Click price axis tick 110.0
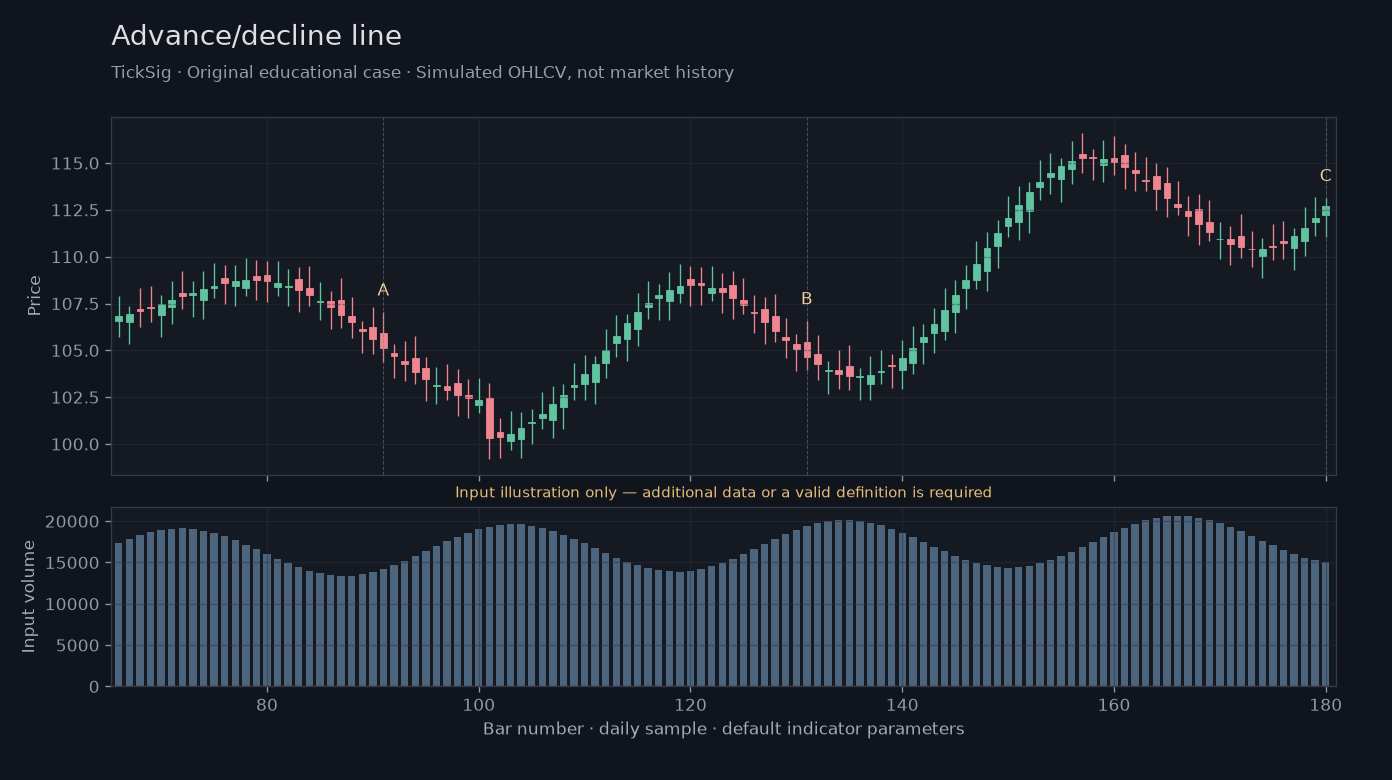The image size is (1392, 780). click(75, 258)
